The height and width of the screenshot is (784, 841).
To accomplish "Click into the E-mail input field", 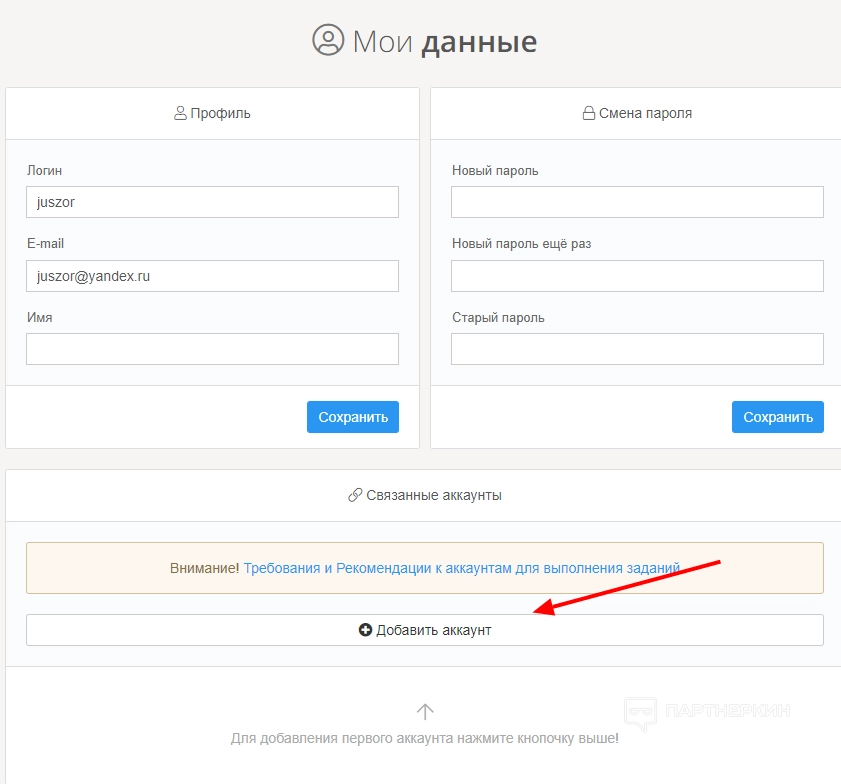I will 212,276.
